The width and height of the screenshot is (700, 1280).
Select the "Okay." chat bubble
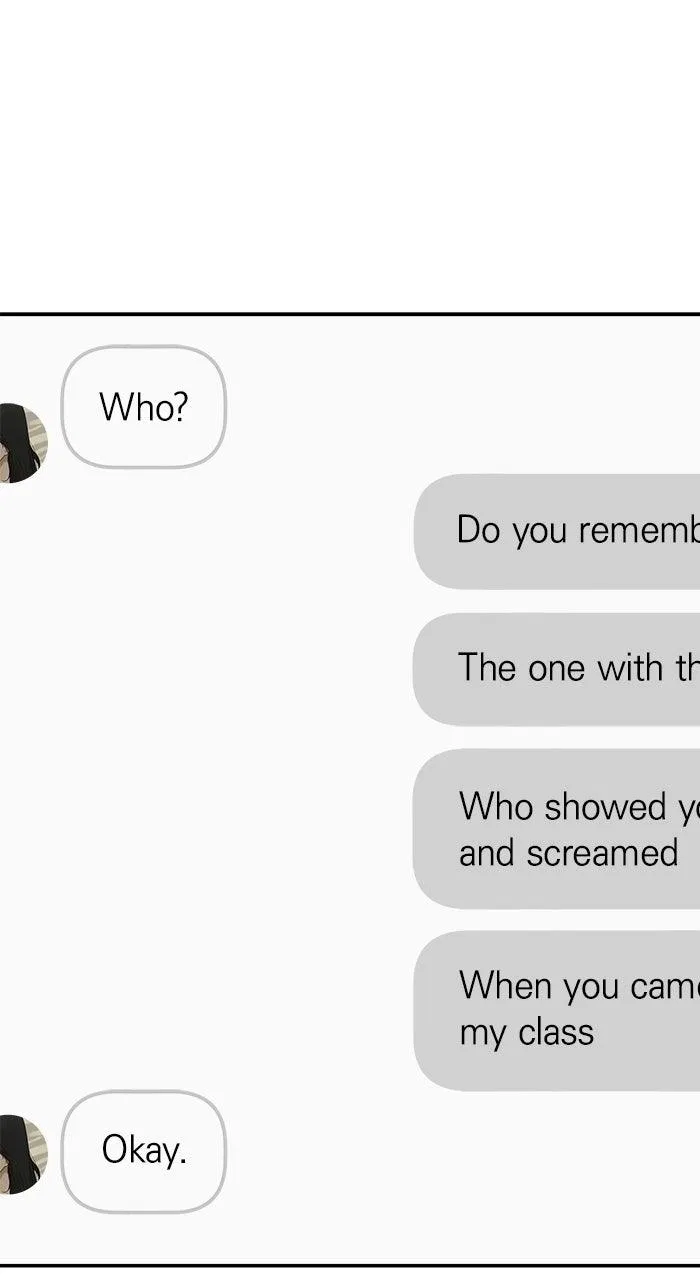pyautogui.click(x=144, y=1151)
